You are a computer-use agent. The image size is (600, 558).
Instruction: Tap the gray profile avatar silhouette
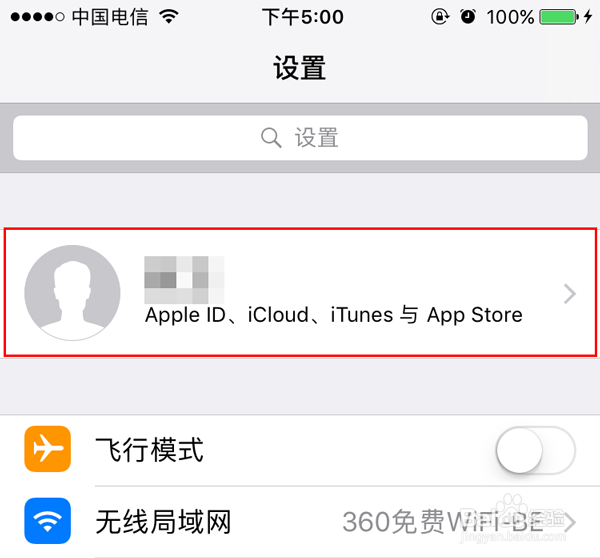(72, 293)
